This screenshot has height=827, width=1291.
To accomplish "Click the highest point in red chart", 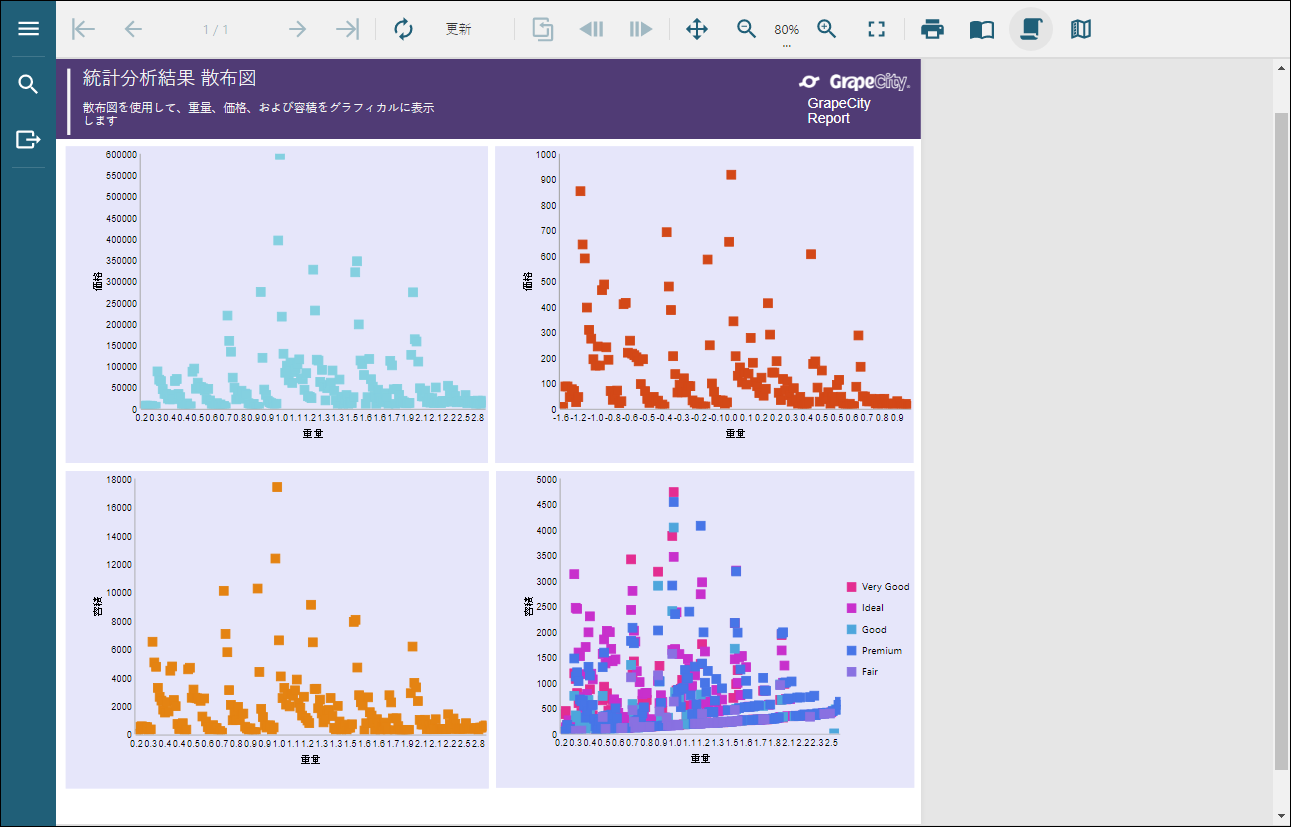I will (731, 175).
